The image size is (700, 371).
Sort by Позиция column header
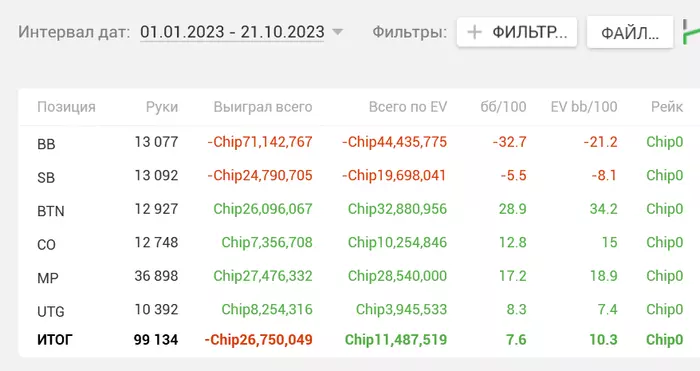67,107
